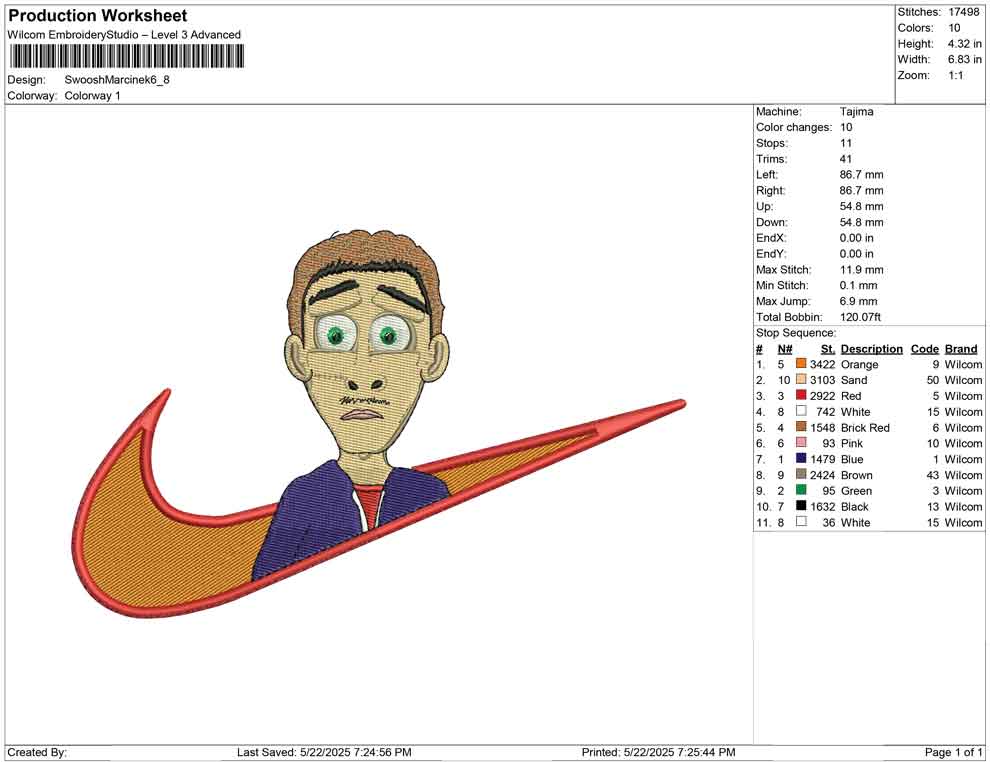
Task: Click the height value 4.32 in
Action: pos(964,44)
